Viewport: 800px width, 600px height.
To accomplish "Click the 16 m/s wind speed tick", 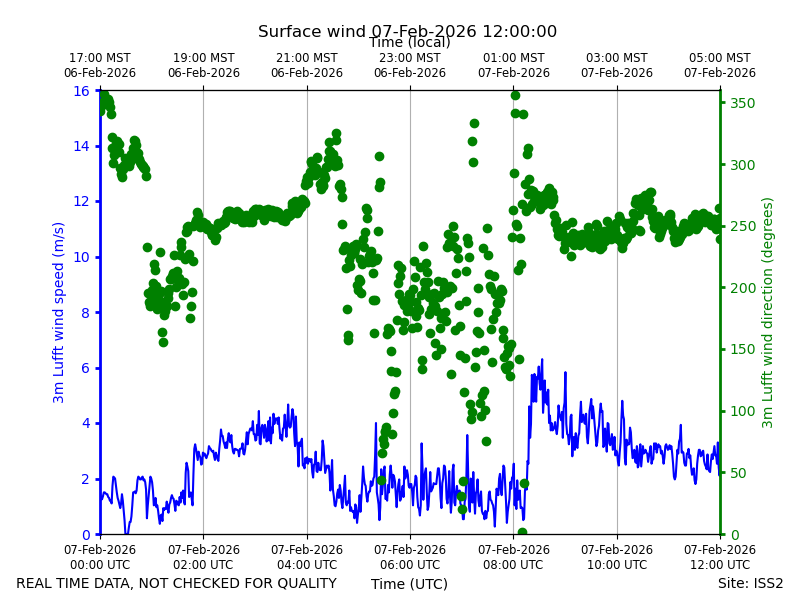I will click(81, 91).
